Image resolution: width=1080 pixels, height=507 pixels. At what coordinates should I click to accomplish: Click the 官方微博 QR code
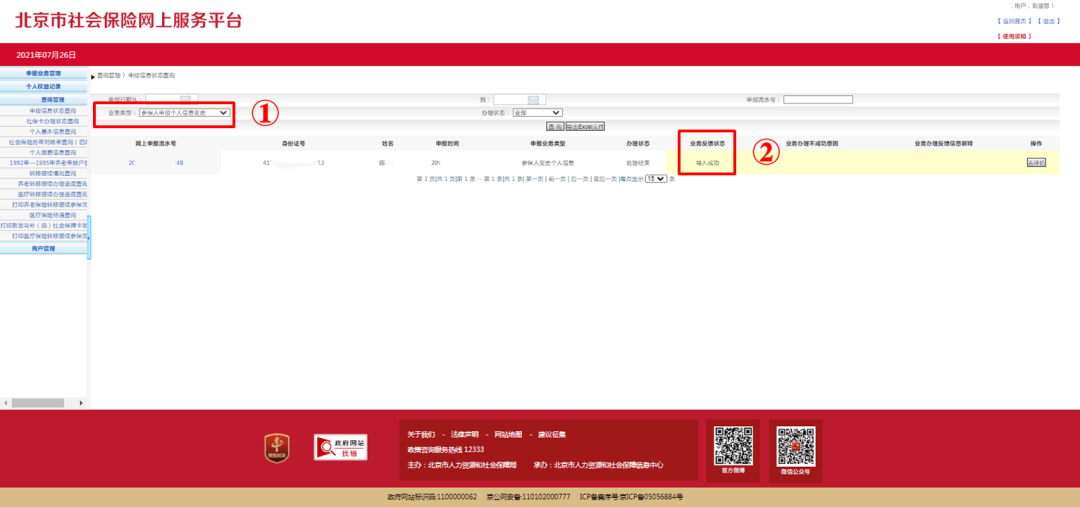point(734,446)
